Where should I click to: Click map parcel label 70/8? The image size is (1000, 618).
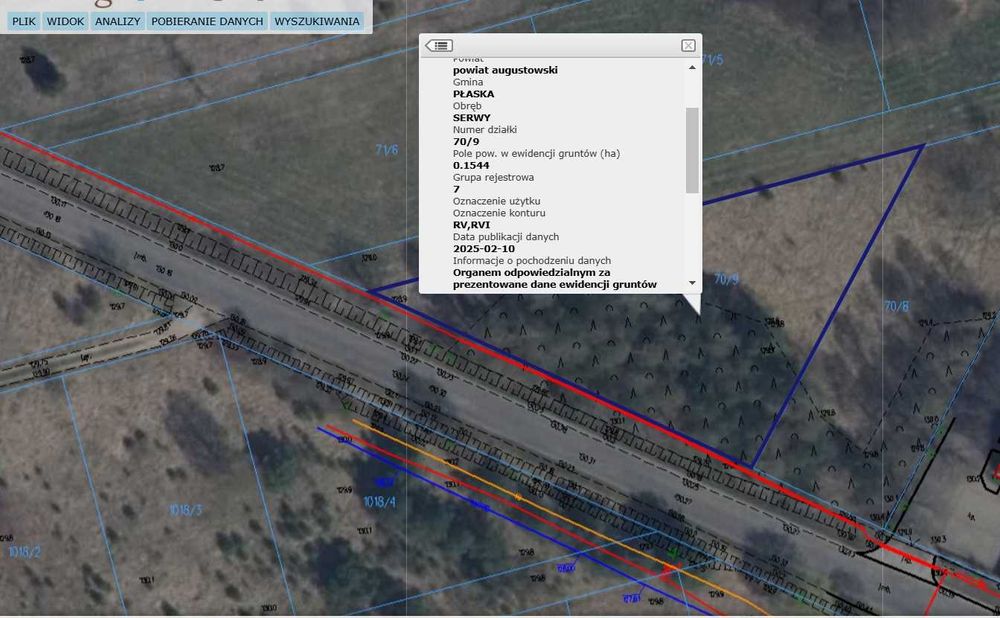click(897, 307)
